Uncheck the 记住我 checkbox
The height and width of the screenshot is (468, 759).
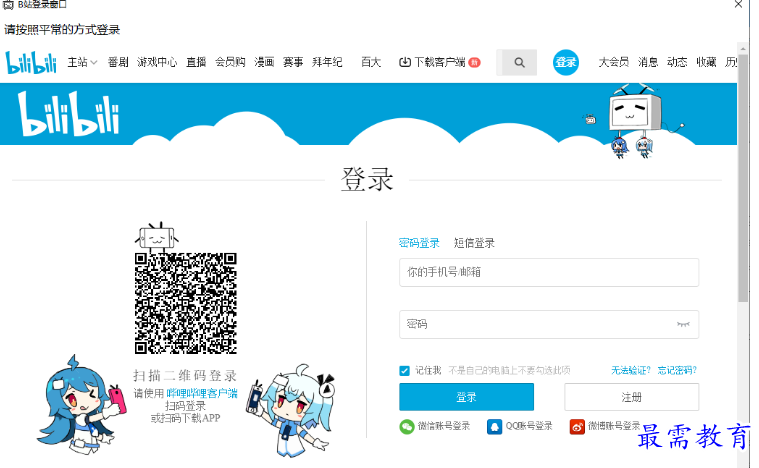pos(405,371)
